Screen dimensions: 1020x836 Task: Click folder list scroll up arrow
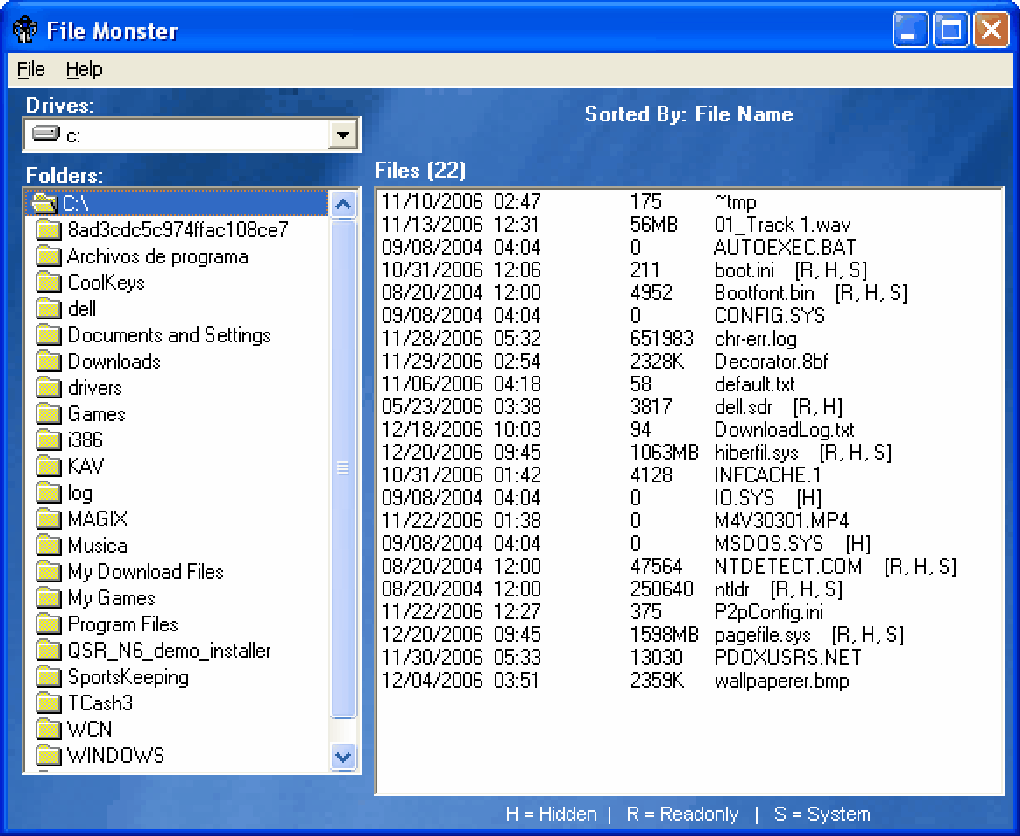pos(343,204)
